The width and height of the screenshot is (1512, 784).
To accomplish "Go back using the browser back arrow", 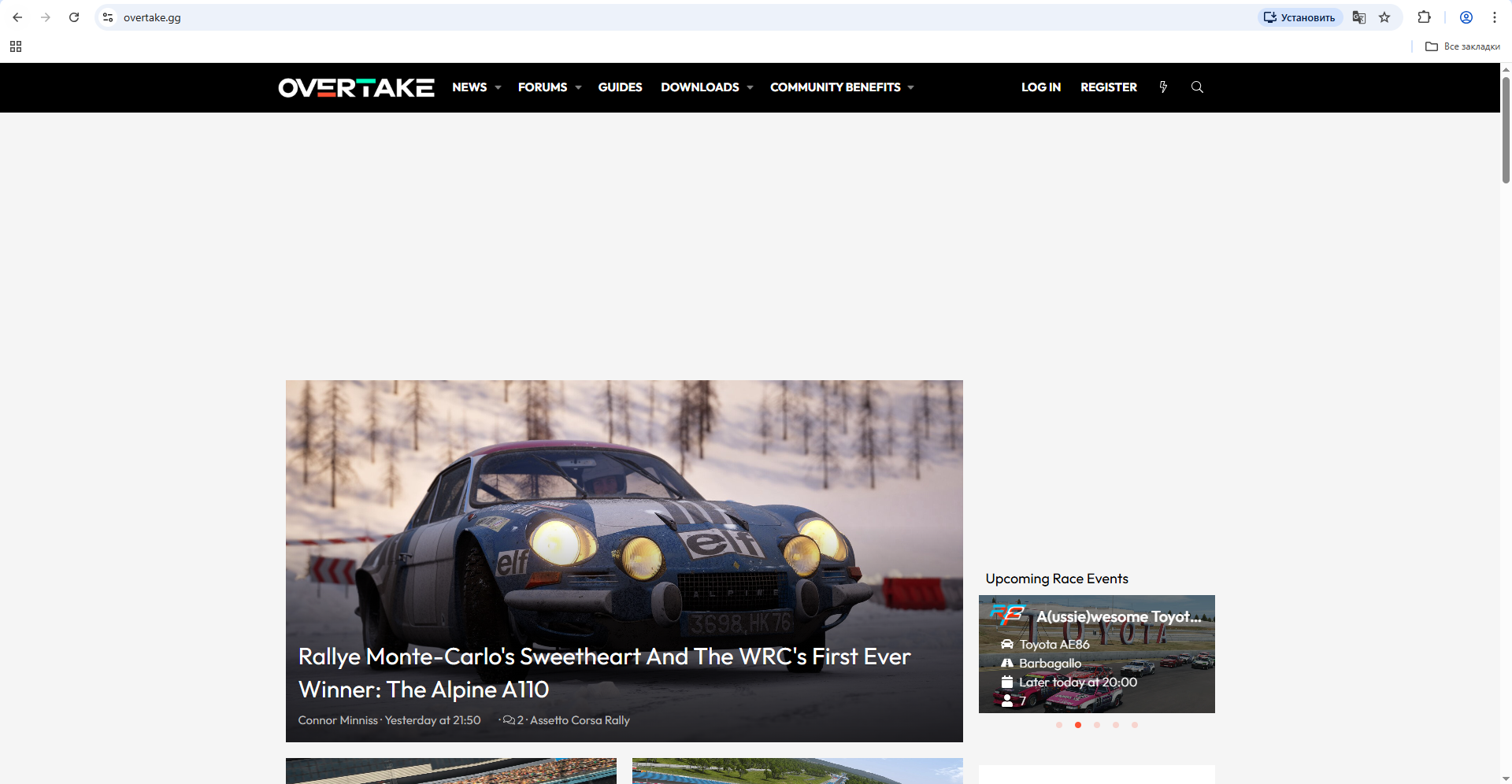I will pyautogui.click(x=17, y=17).
